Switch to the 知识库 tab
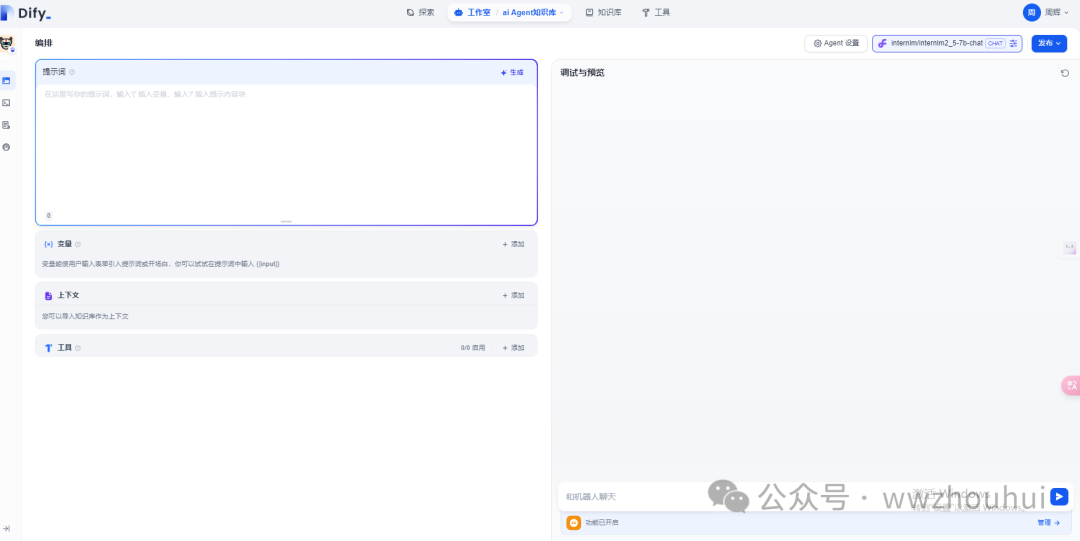The height and width of the screenshot is (541, 1080). click(x=603, y=13)
